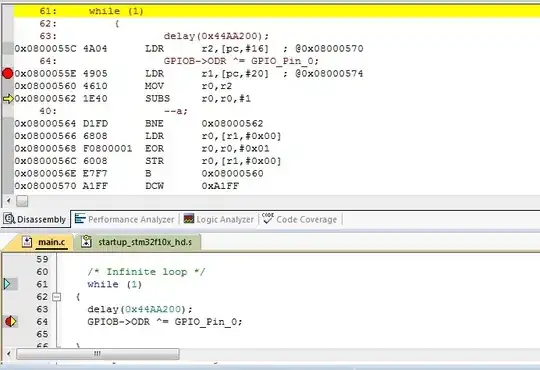Click the 'GPIOB->ODR ^= GPIO_Pin_0;' disassembly source line
540x370 pixels.
tap(241, 61)
